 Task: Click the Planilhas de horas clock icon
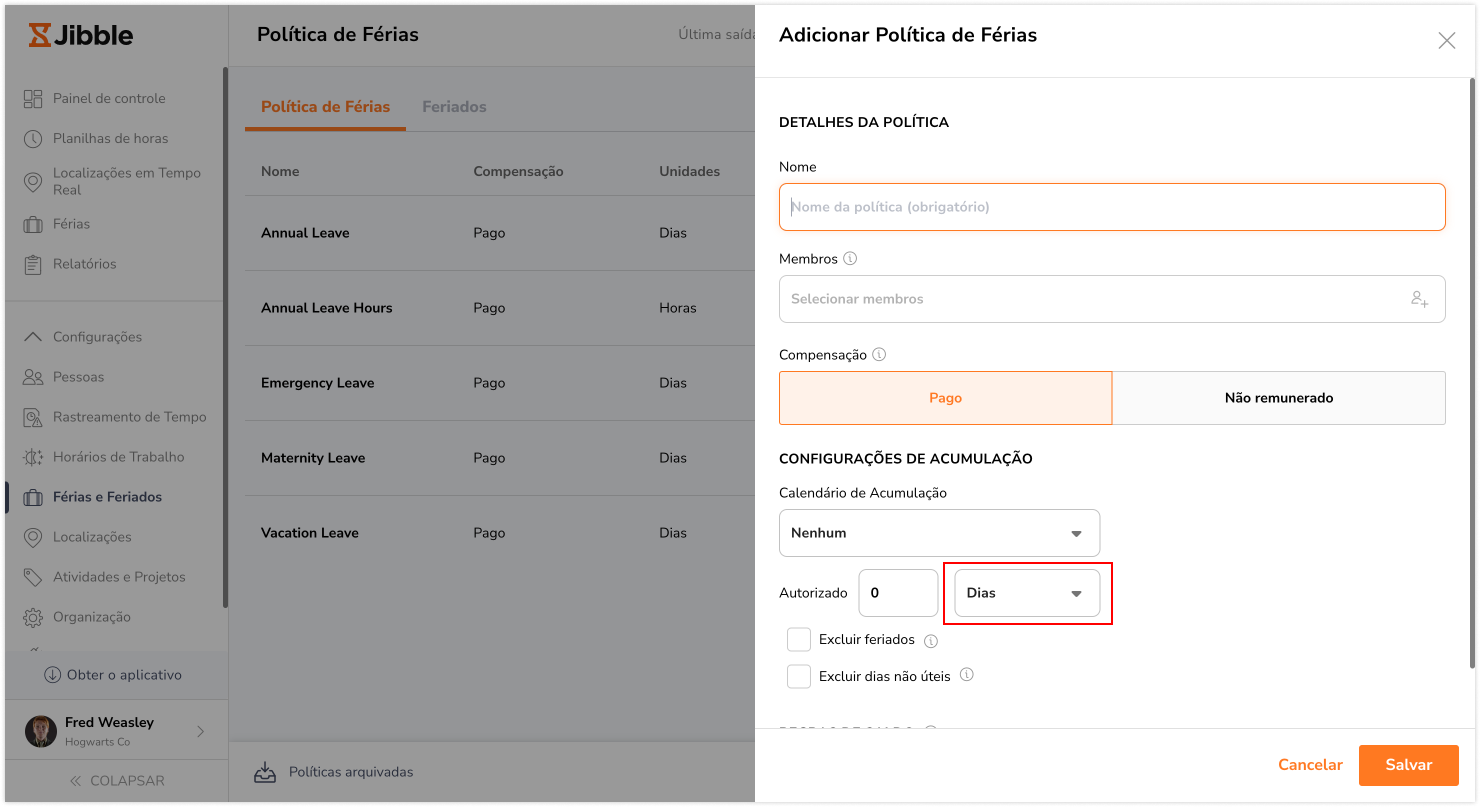pyautogui.click(x=33, y=139)
